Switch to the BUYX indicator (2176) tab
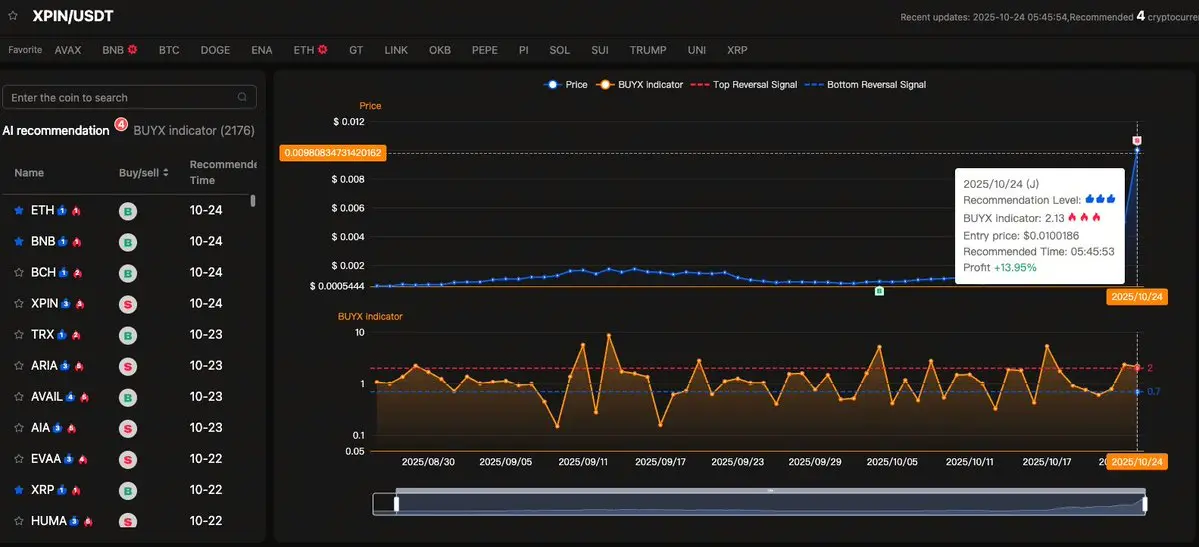Screen dimensions: 1199x547 coord(194,131)
